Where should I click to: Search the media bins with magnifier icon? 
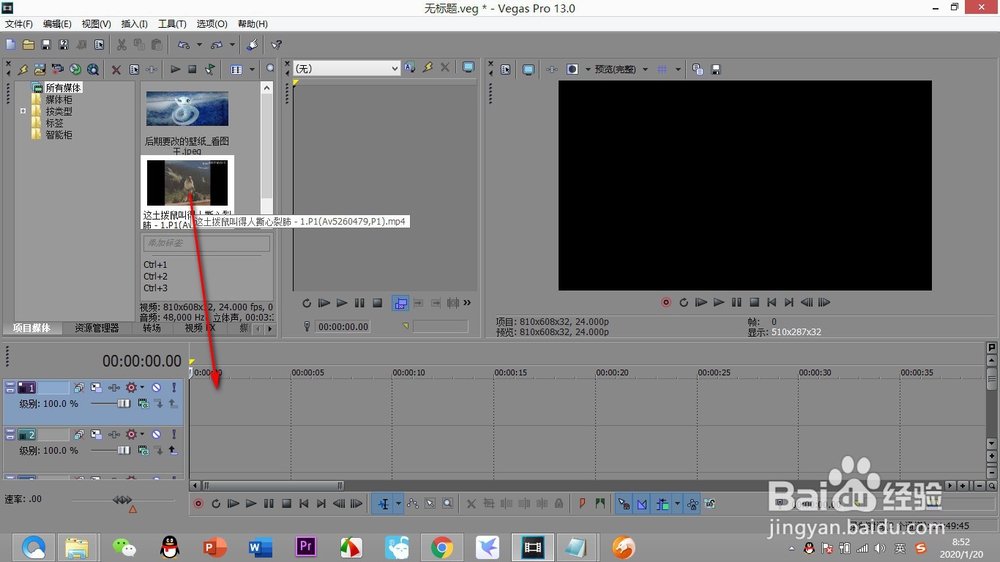click(x=270, y=68)
